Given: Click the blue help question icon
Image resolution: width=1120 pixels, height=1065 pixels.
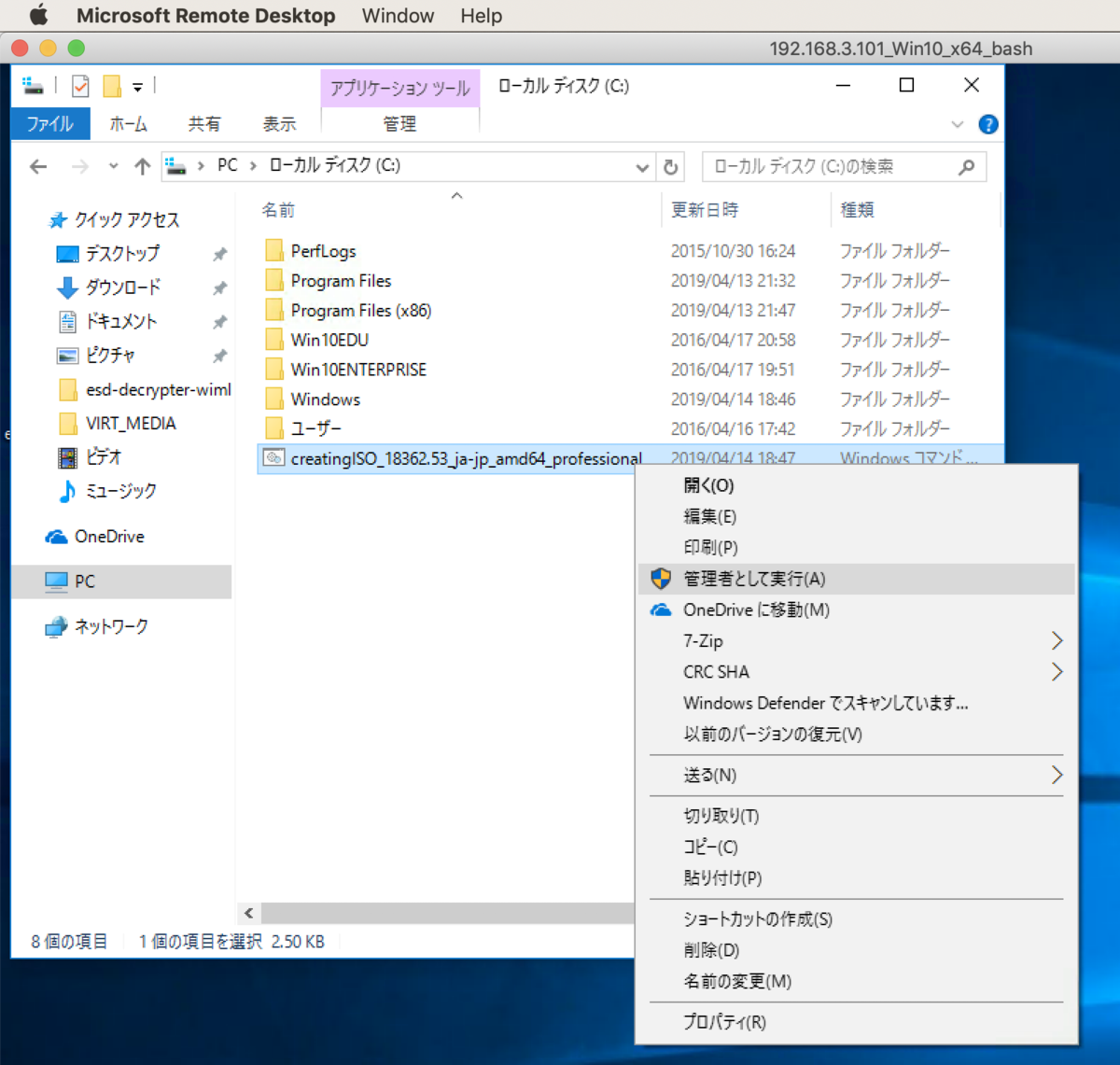Looking at the screenshot, I should coord(987,124).
